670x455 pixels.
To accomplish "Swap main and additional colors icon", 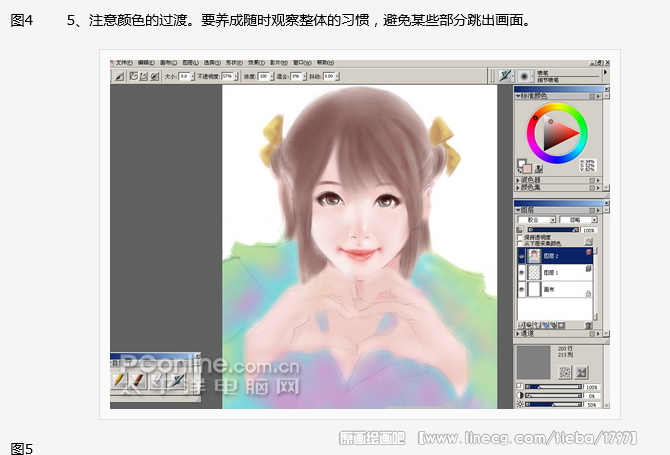I will pyautogui.click(x=520, y=171).
